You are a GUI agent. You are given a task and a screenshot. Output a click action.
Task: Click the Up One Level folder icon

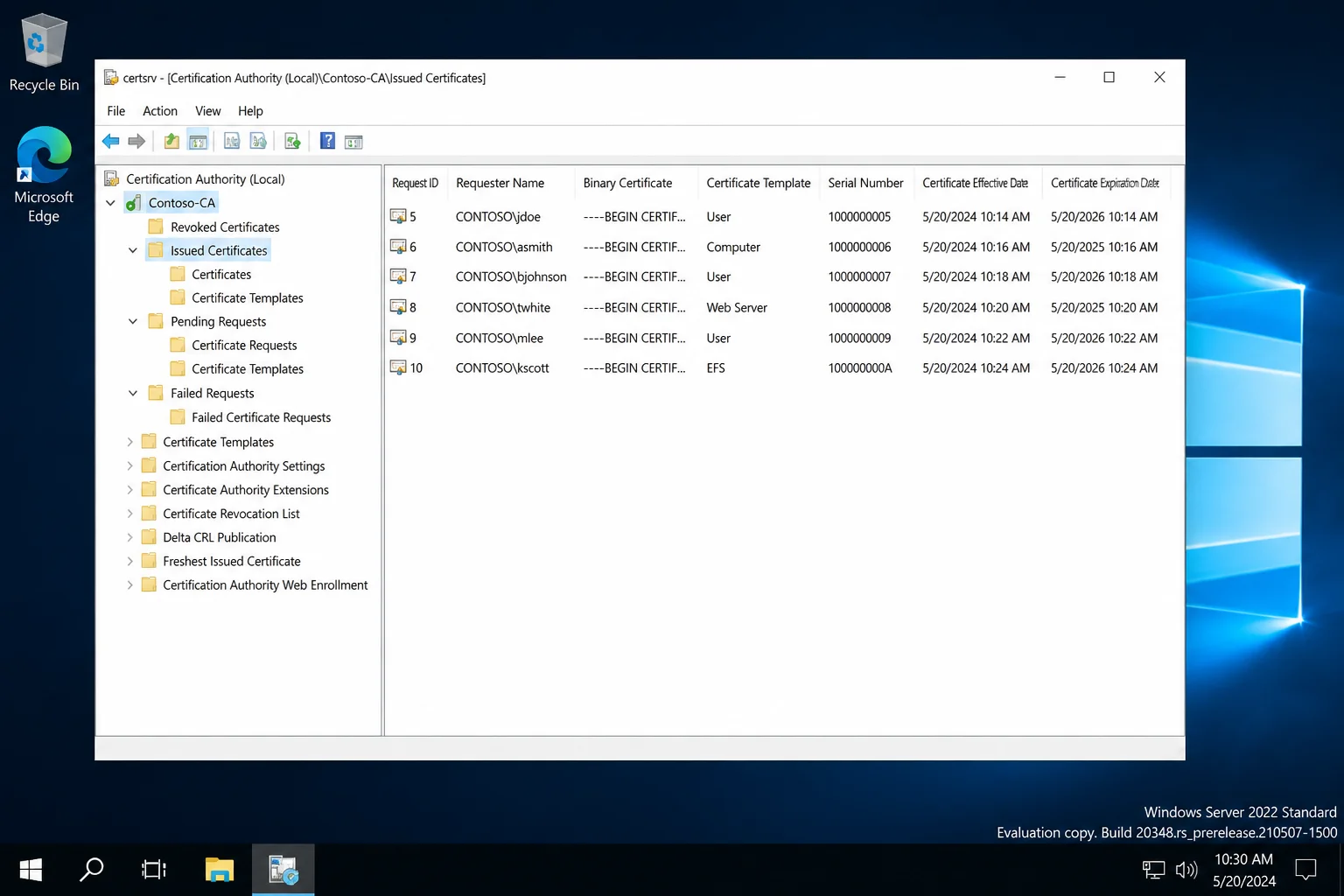click(x=171, y=141)
